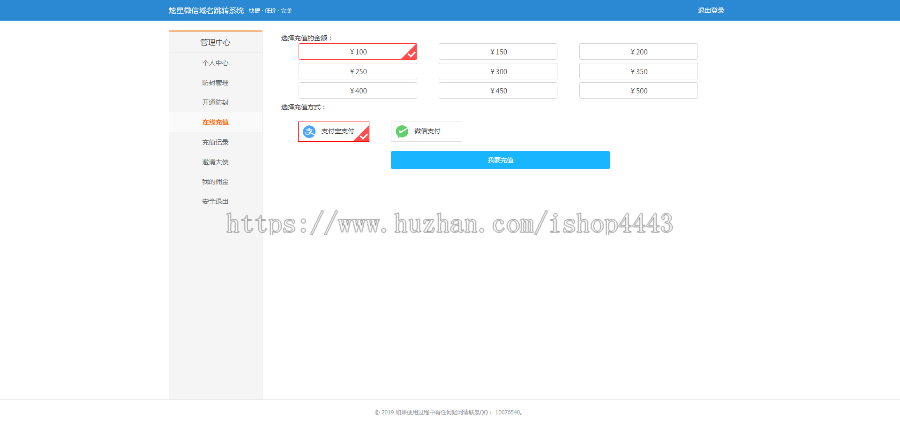Open 充值记录 in the sidebar
Viewport: 900px width, 443px height.
coord(215,142)
